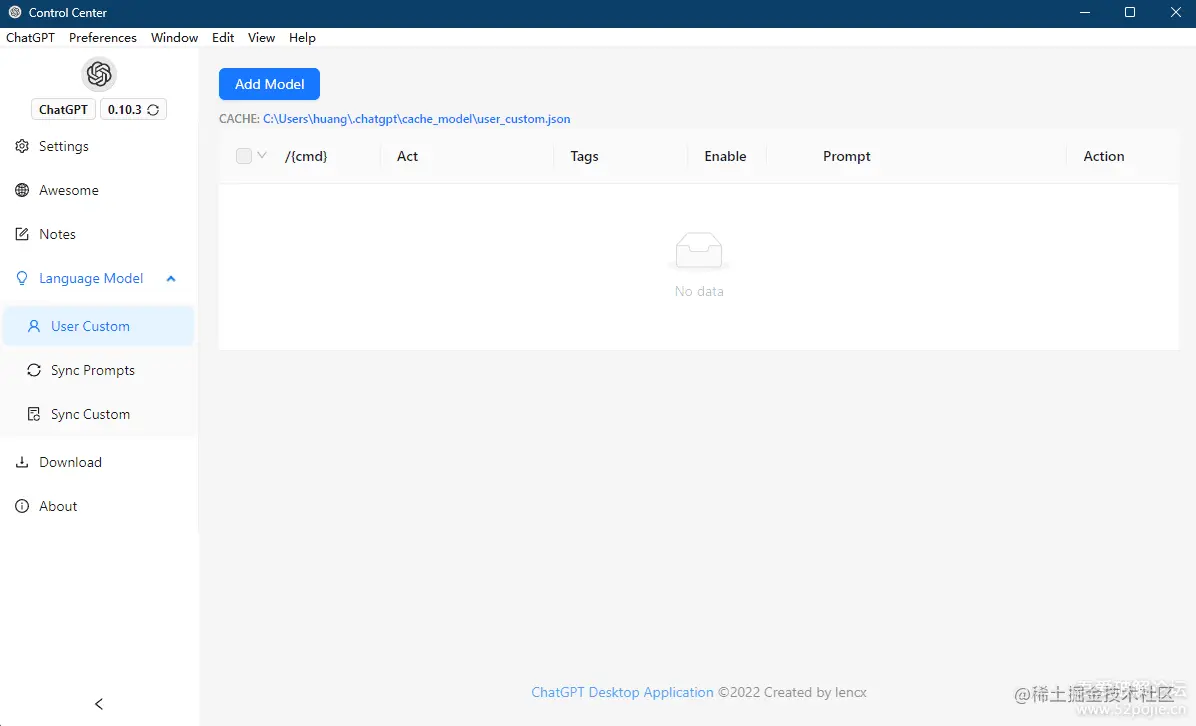Click the Awesome globe icon
Viewport: 1196px width, 726px height.
pos(22,191)
